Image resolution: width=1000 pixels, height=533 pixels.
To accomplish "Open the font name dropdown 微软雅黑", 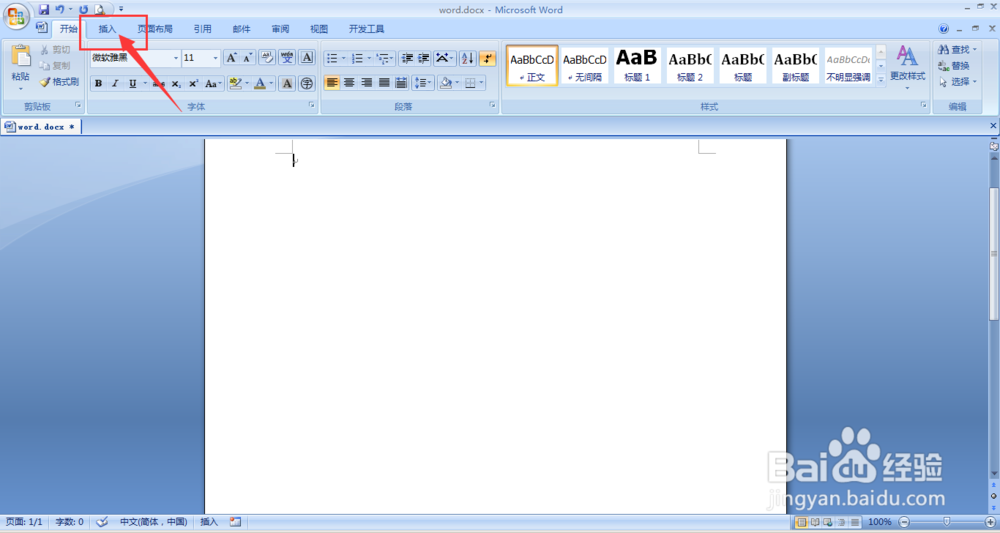I will pyautogui.click(x=176, y=58).
